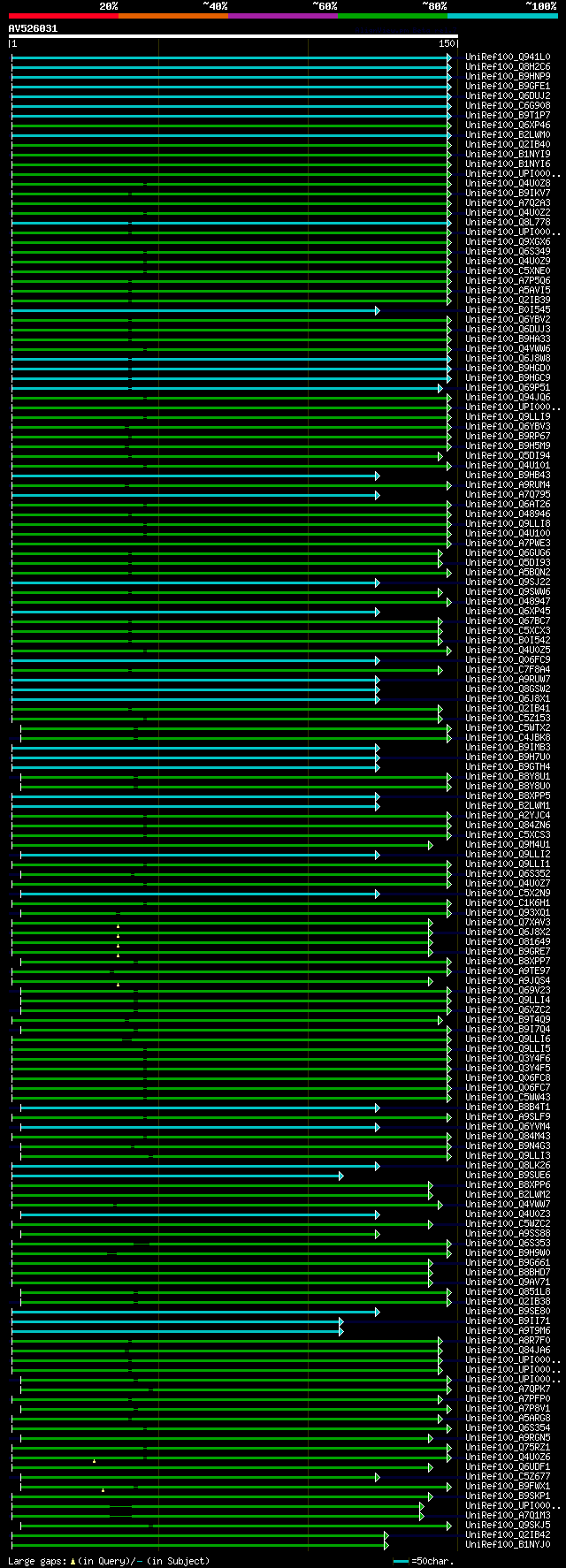Screen dimensions: 566x1568
Task: Select hit UniRef100_Q7XAV3
Action: click(x=508, y=923)
